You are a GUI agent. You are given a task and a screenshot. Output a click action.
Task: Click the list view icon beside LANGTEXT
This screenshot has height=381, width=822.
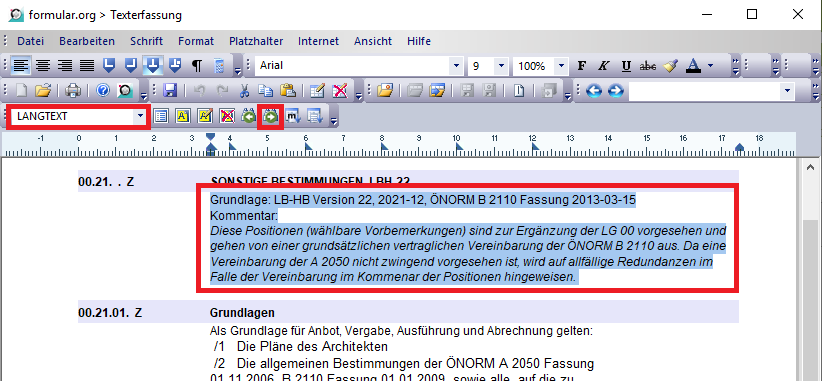(x=161, y=116)
